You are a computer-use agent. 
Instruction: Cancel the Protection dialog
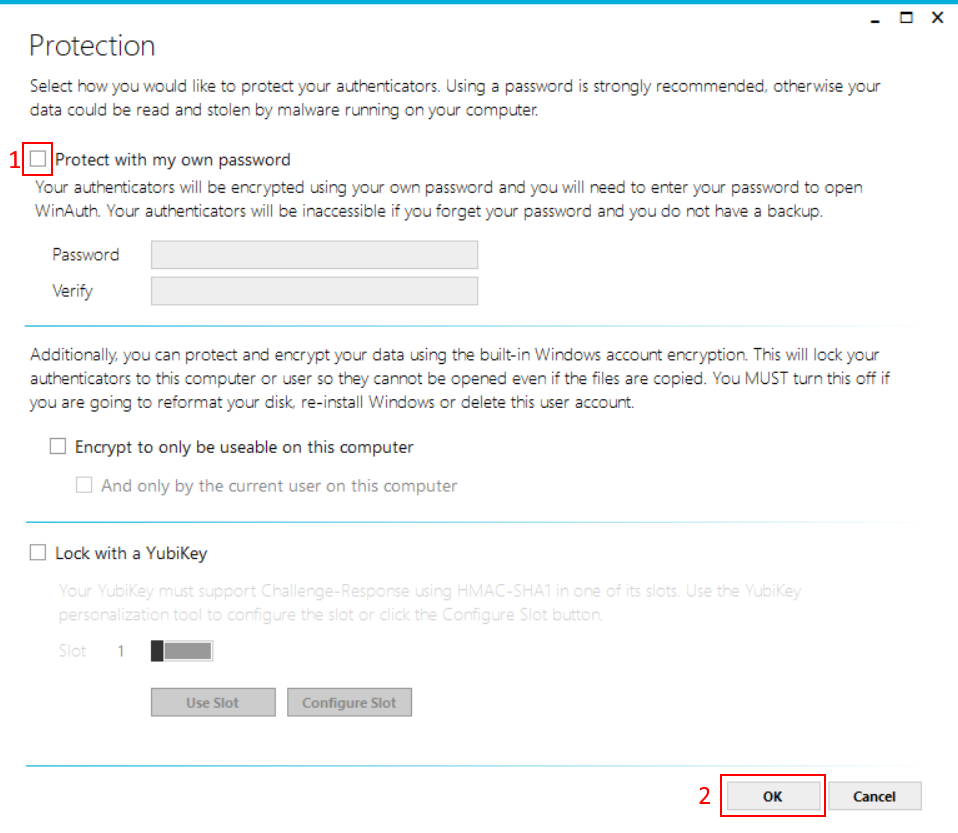[x=874, y=796]
